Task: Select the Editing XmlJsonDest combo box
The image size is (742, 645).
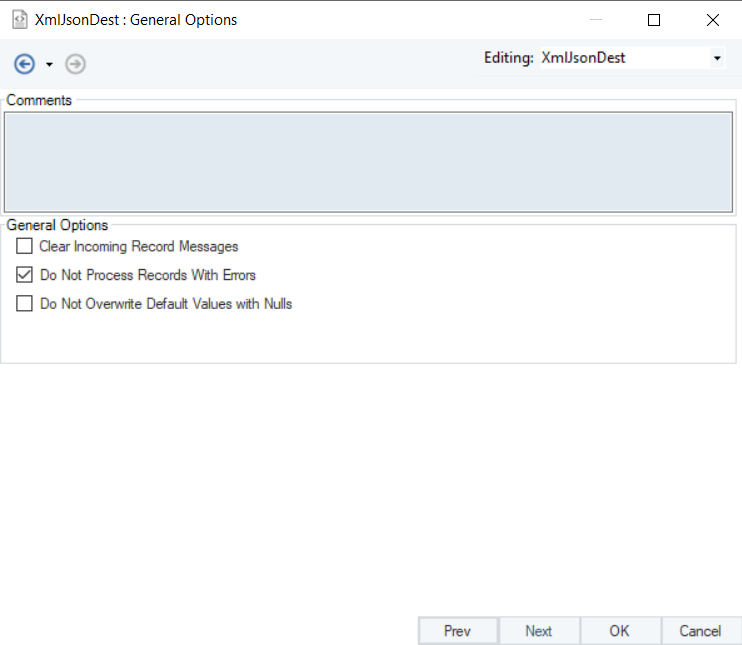Action: [x=632, y=58]
